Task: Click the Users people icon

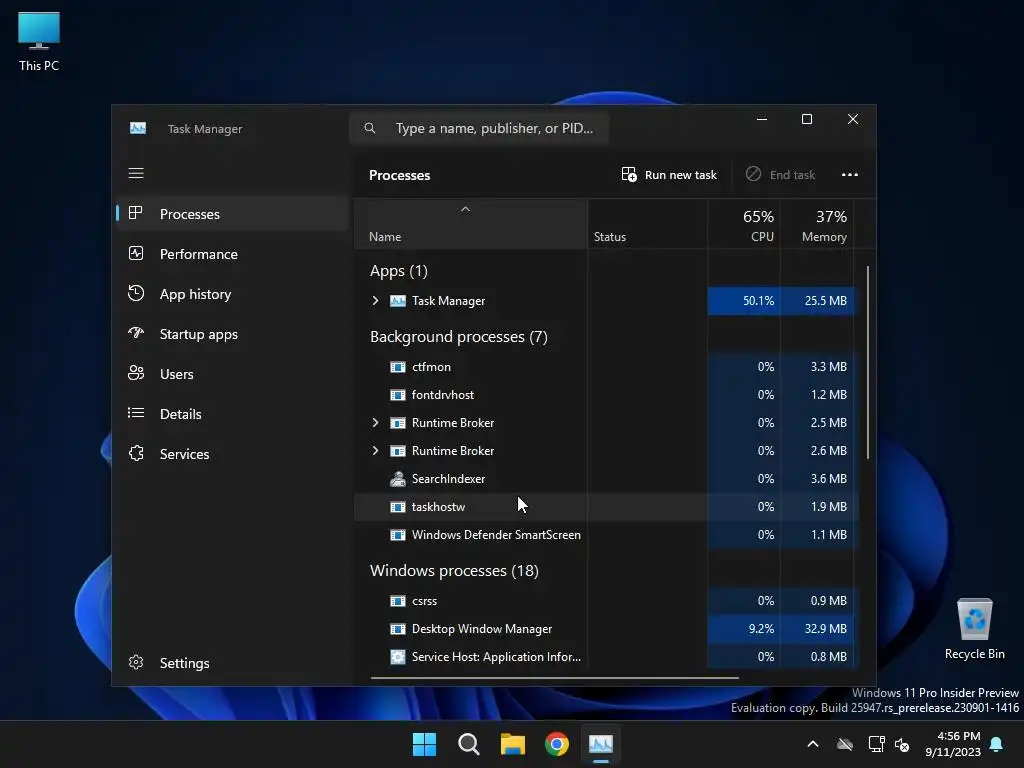Action: (x=136, y=373)
